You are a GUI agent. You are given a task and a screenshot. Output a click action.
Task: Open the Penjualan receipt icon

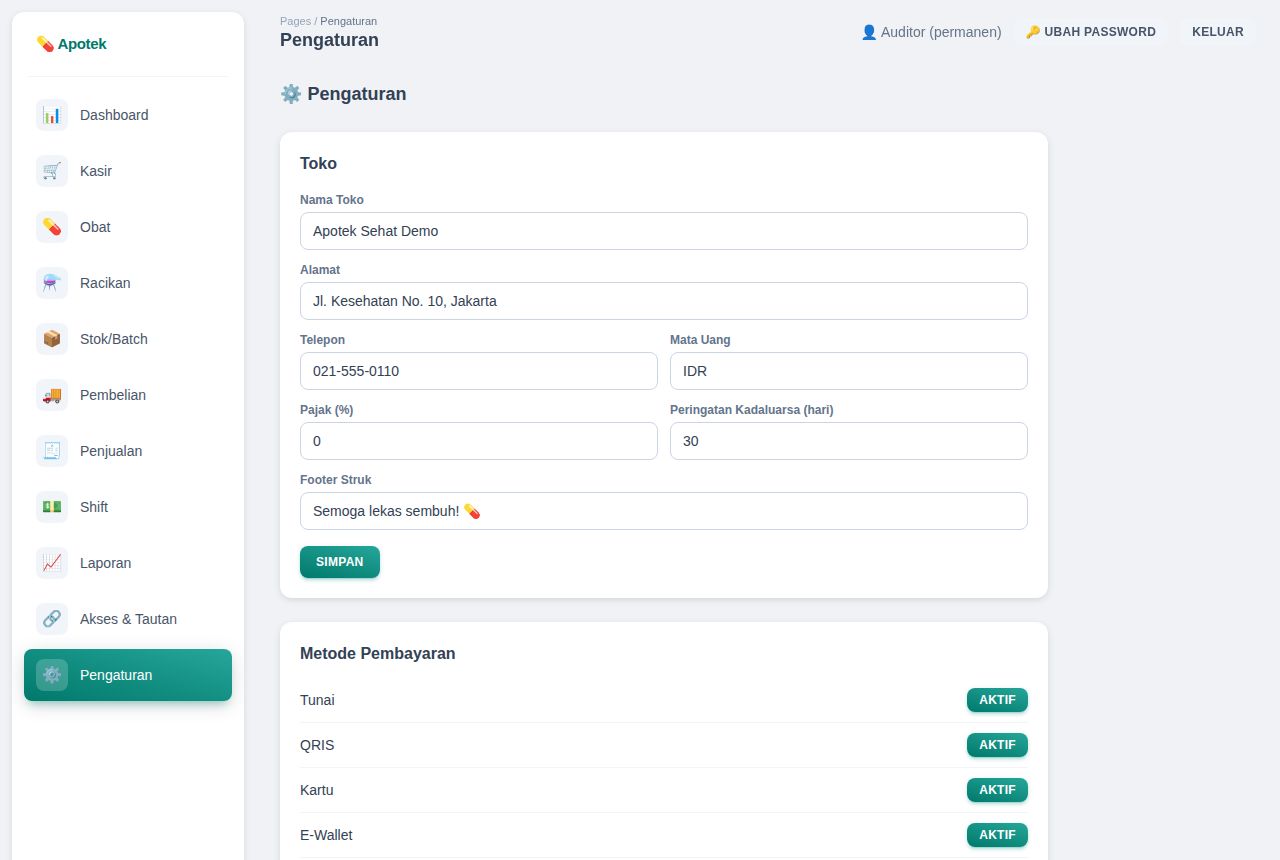pyautogui.click(x=52, y=451)
